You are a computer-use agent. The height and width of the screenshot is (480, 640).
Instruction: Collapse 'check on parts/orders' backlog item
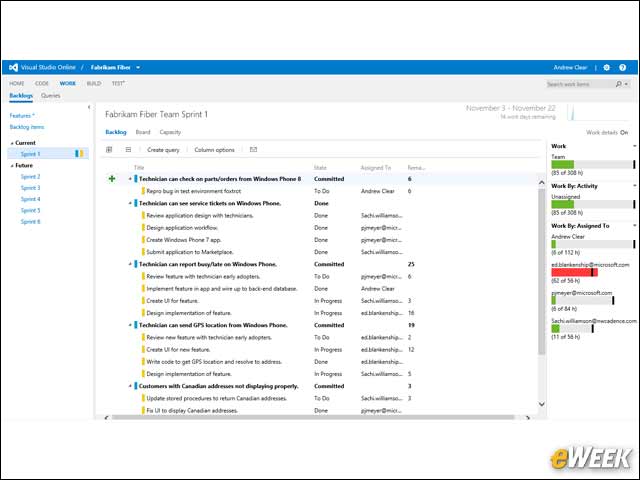point(130,179)
